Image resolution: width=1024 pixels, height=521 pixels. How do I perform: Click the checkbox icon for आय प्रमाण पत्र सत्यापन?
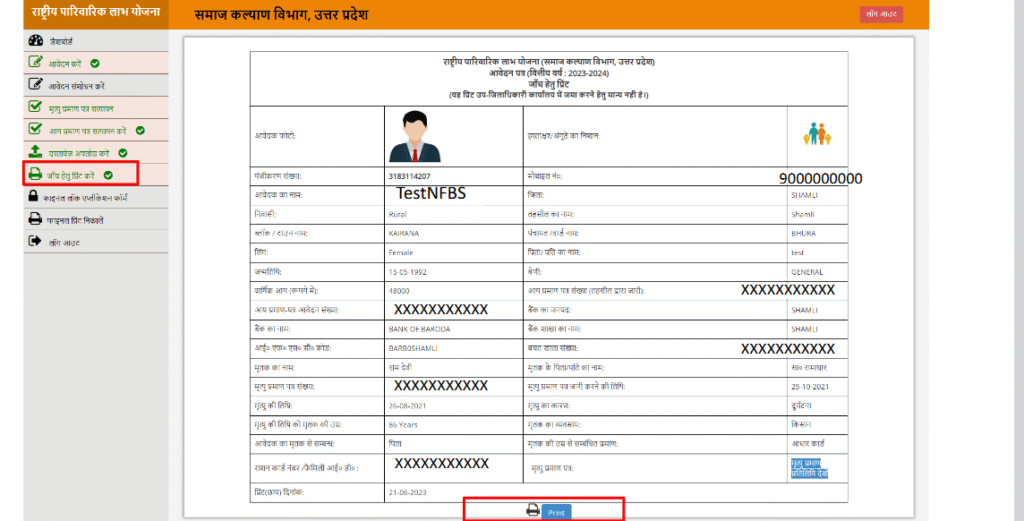pos(36,130)
